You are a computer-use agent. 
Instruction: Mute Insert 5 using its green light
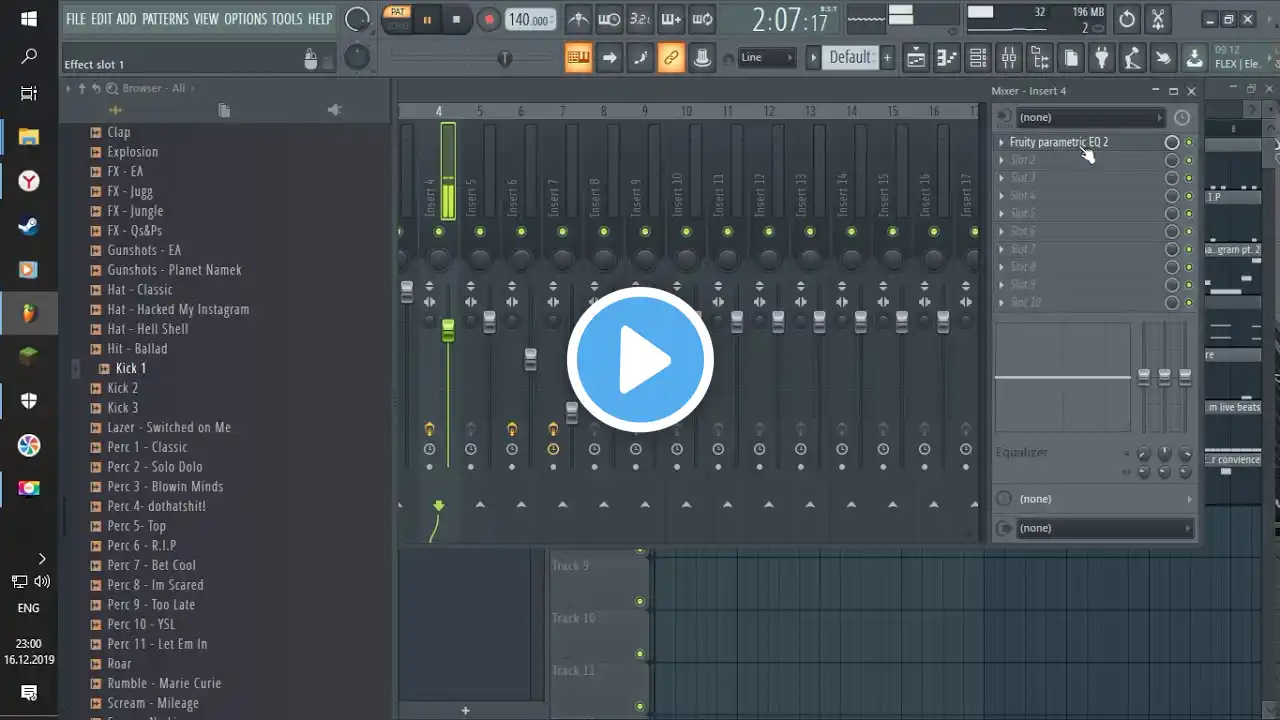coord(480,232)
